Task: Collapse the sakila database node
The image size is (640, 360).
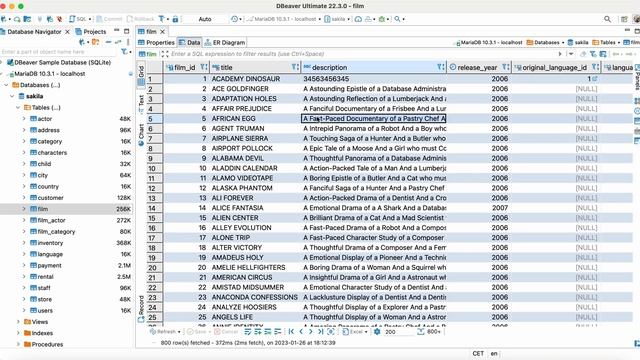Action: 12,96
